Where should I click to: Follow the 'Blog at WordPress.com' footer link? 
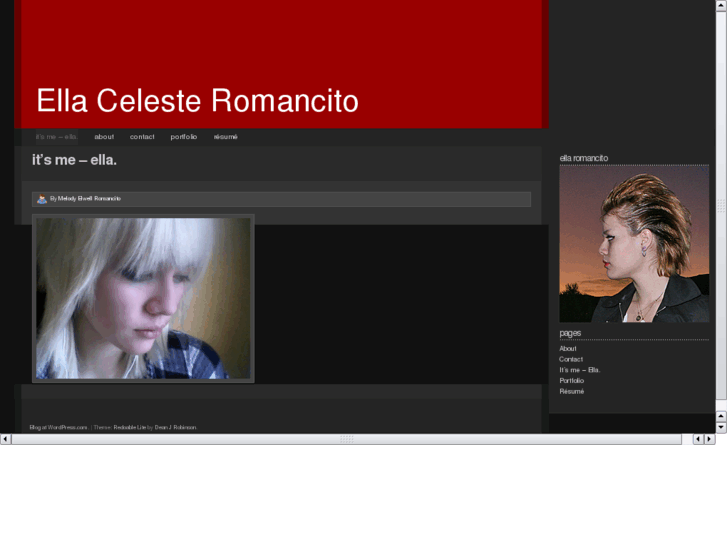pos(58,427)
